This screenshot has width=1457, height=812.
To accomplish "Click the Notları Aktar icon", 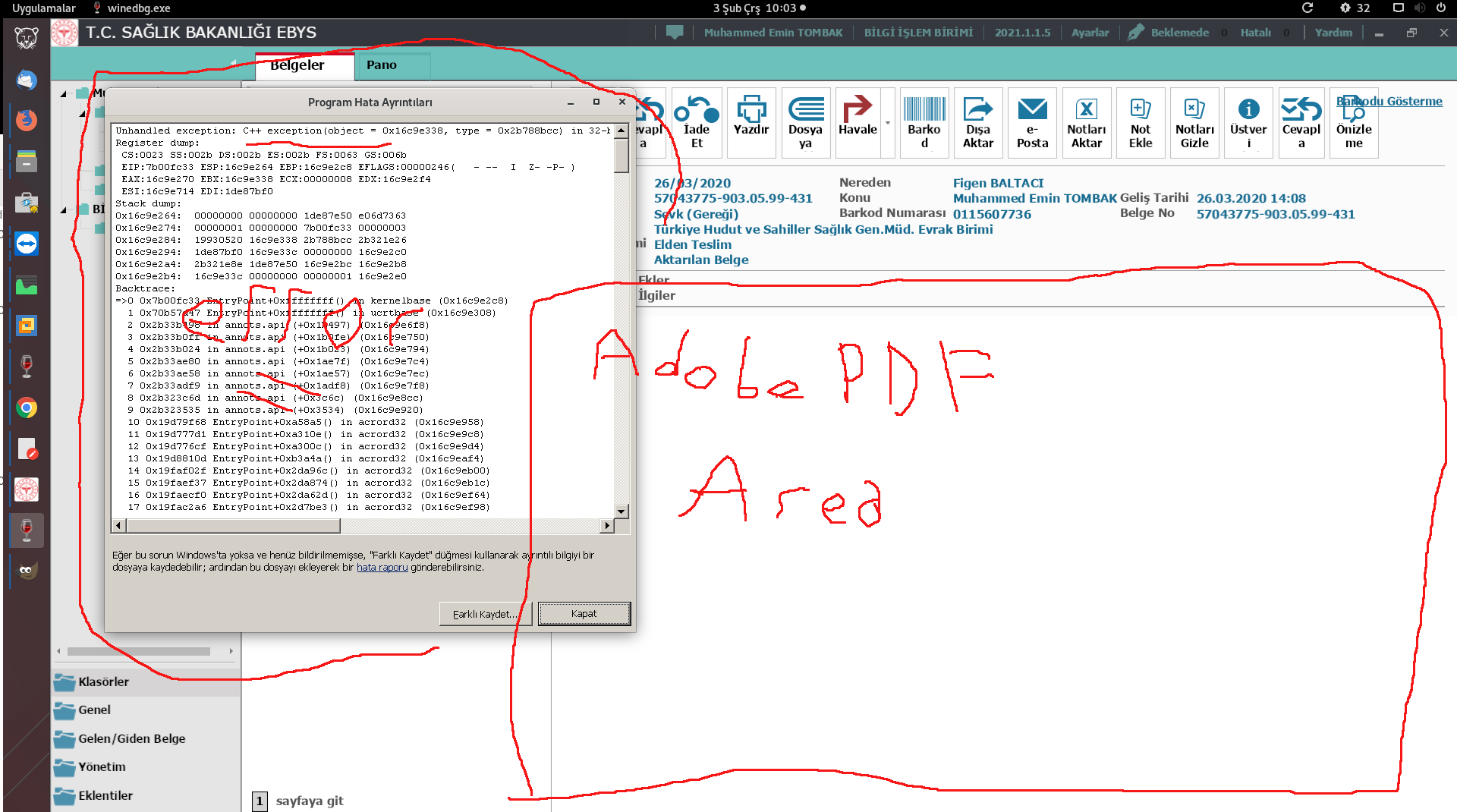I will coord(1087,122).
